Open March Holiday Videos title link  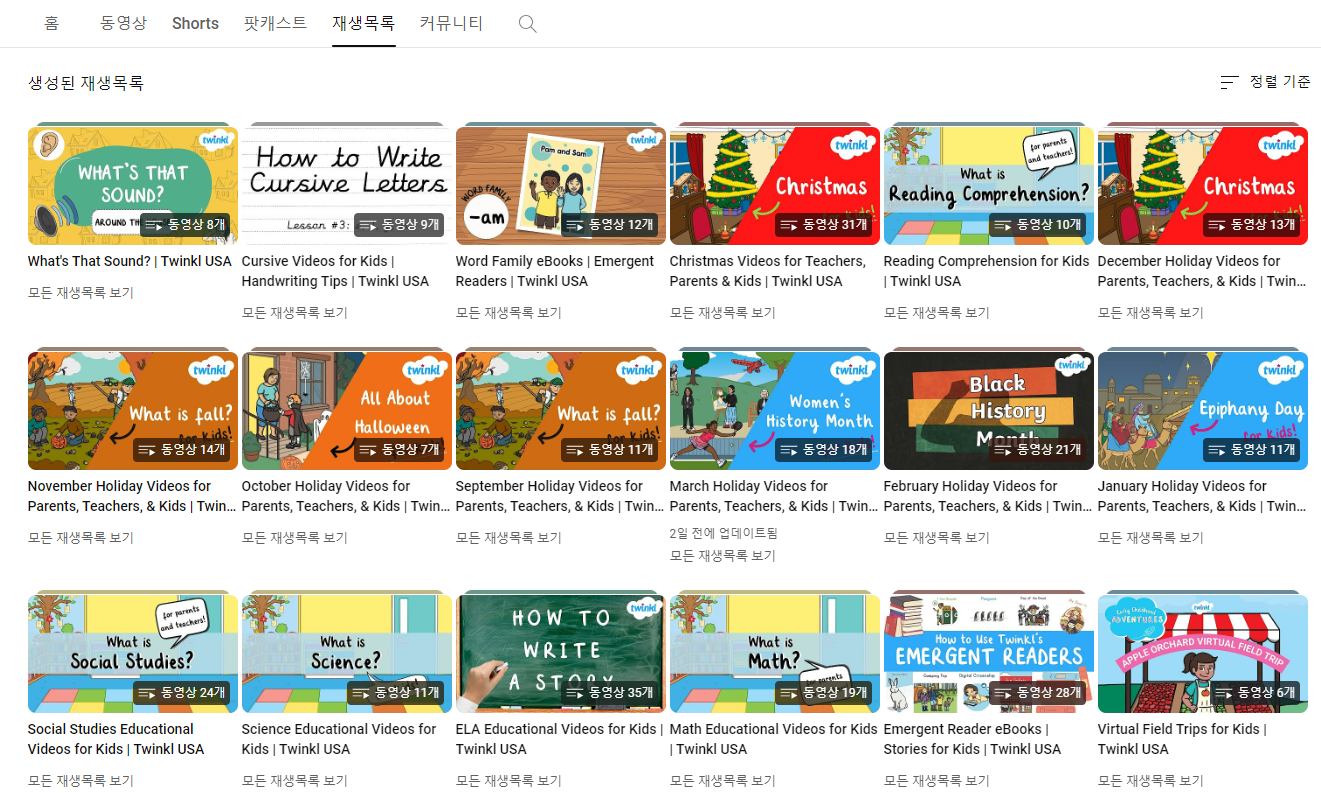point(775,496)
